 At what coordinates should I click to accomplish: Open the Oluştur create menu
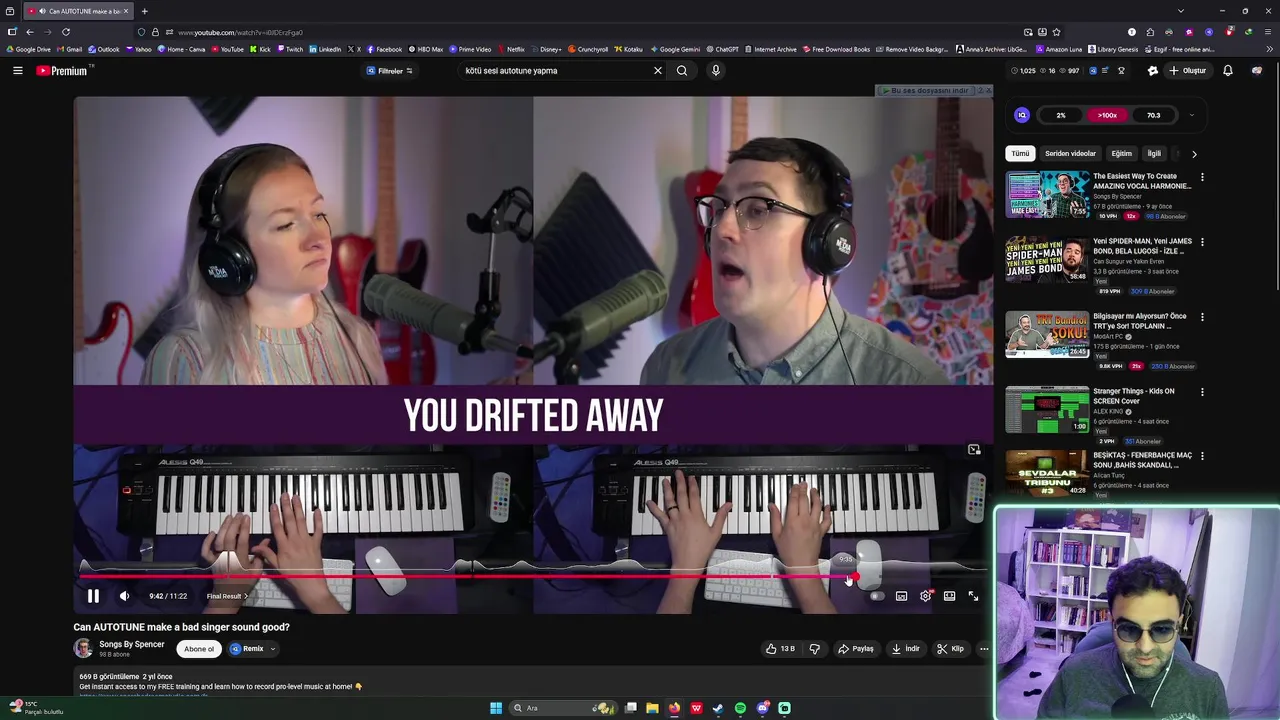(x=1188, y=71)
